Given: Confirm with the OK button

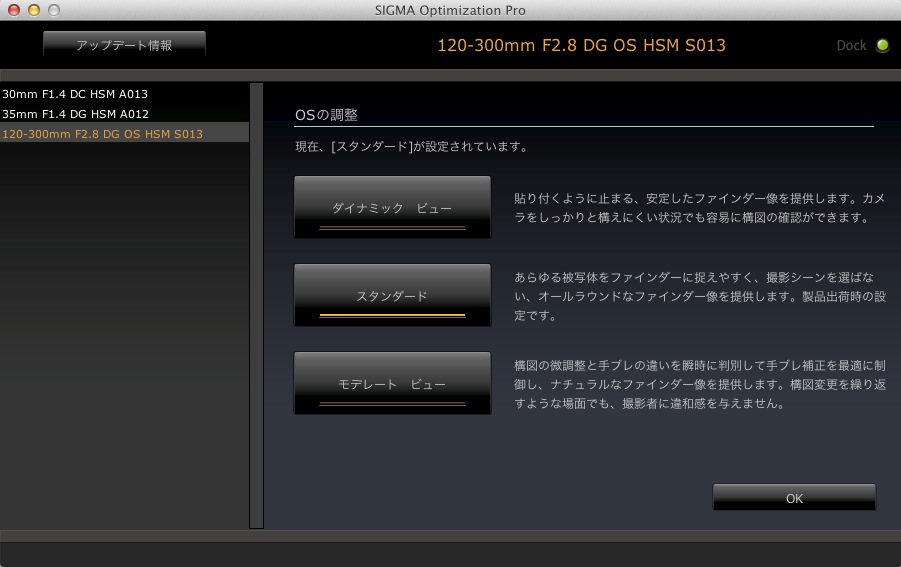Looking at the screenshot, I should point(794,497).
